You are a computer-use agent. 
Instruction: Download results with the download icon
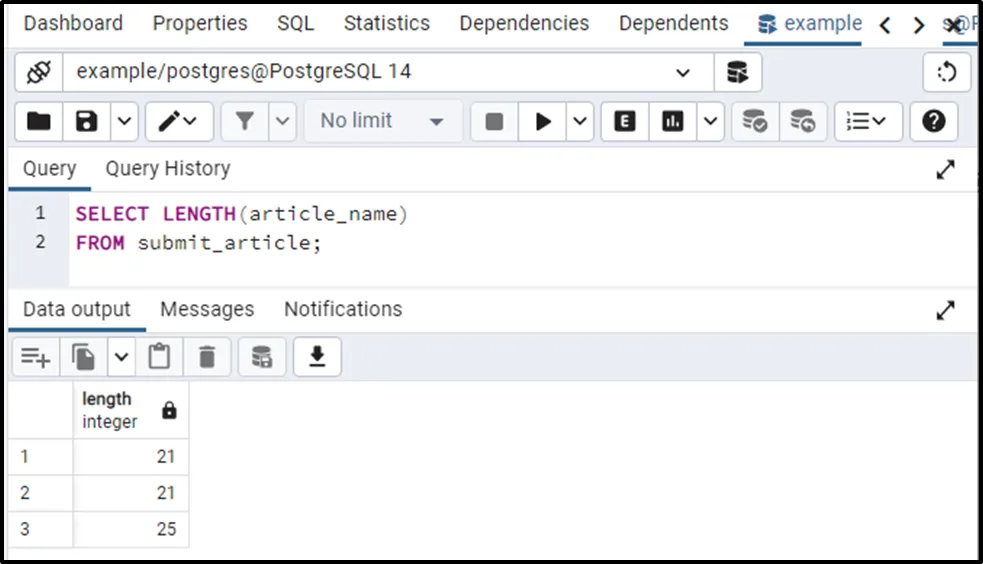[x=317, y=356]
